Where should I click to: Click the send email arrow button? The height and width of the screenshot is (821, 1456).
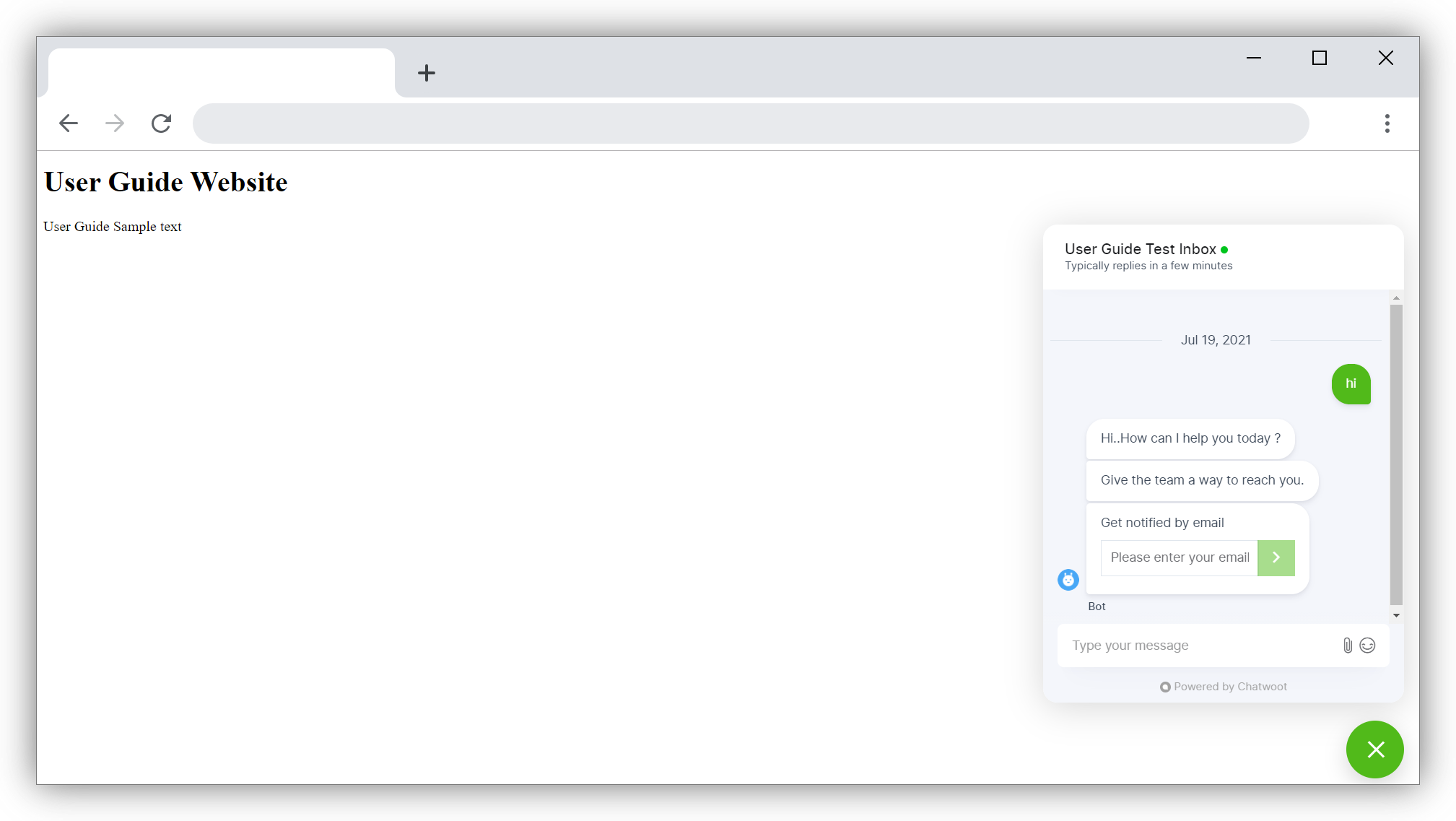1276,557
